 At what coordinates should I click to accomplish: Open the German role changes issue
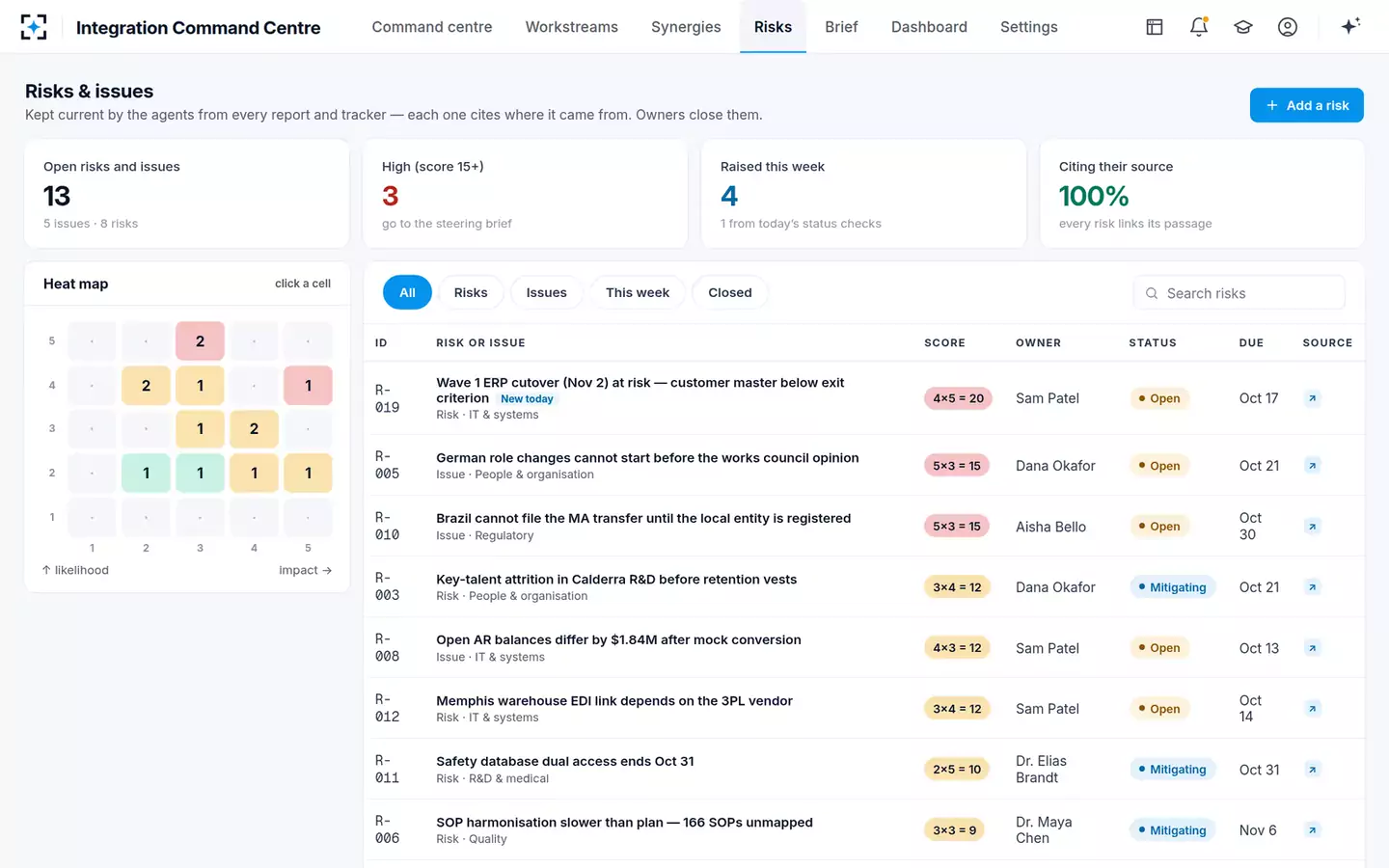pyautogui.click(x=647, y=458)
